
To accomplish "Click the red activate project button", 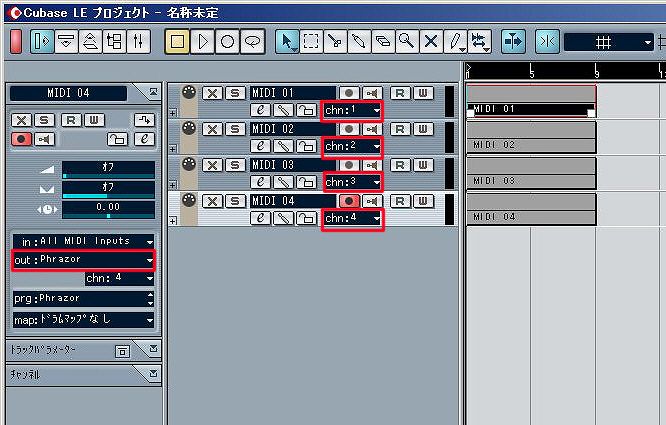I will pyautogui.click(x=16, y=42).
